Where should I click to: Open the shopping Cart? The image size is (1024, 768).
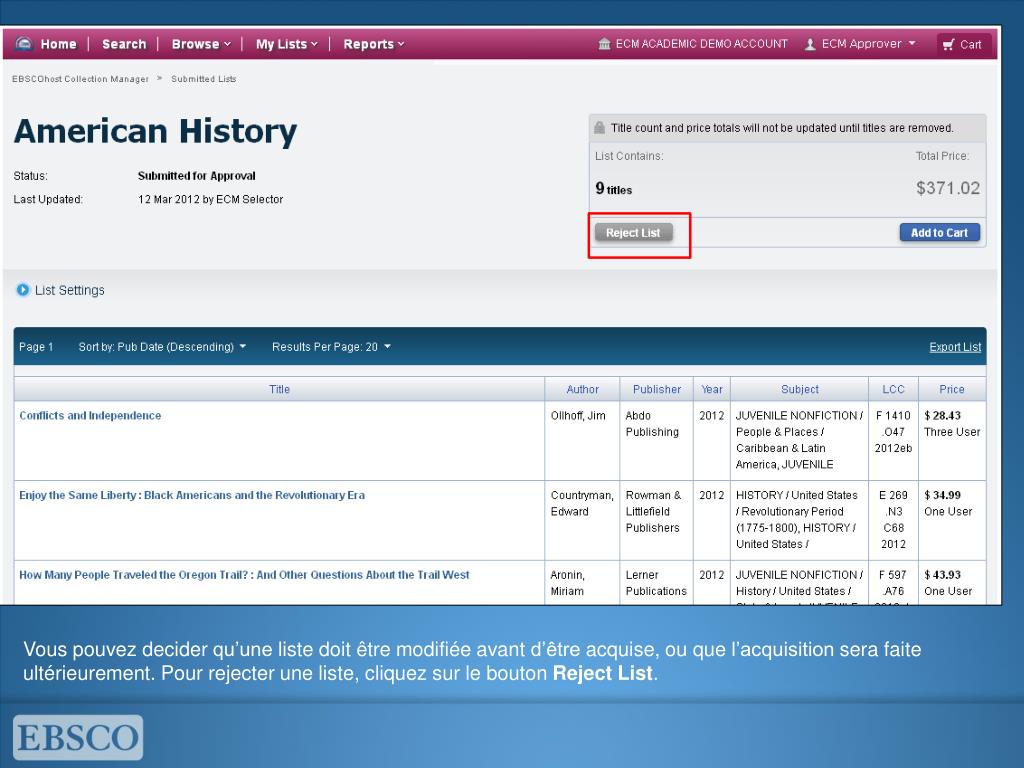963,44
